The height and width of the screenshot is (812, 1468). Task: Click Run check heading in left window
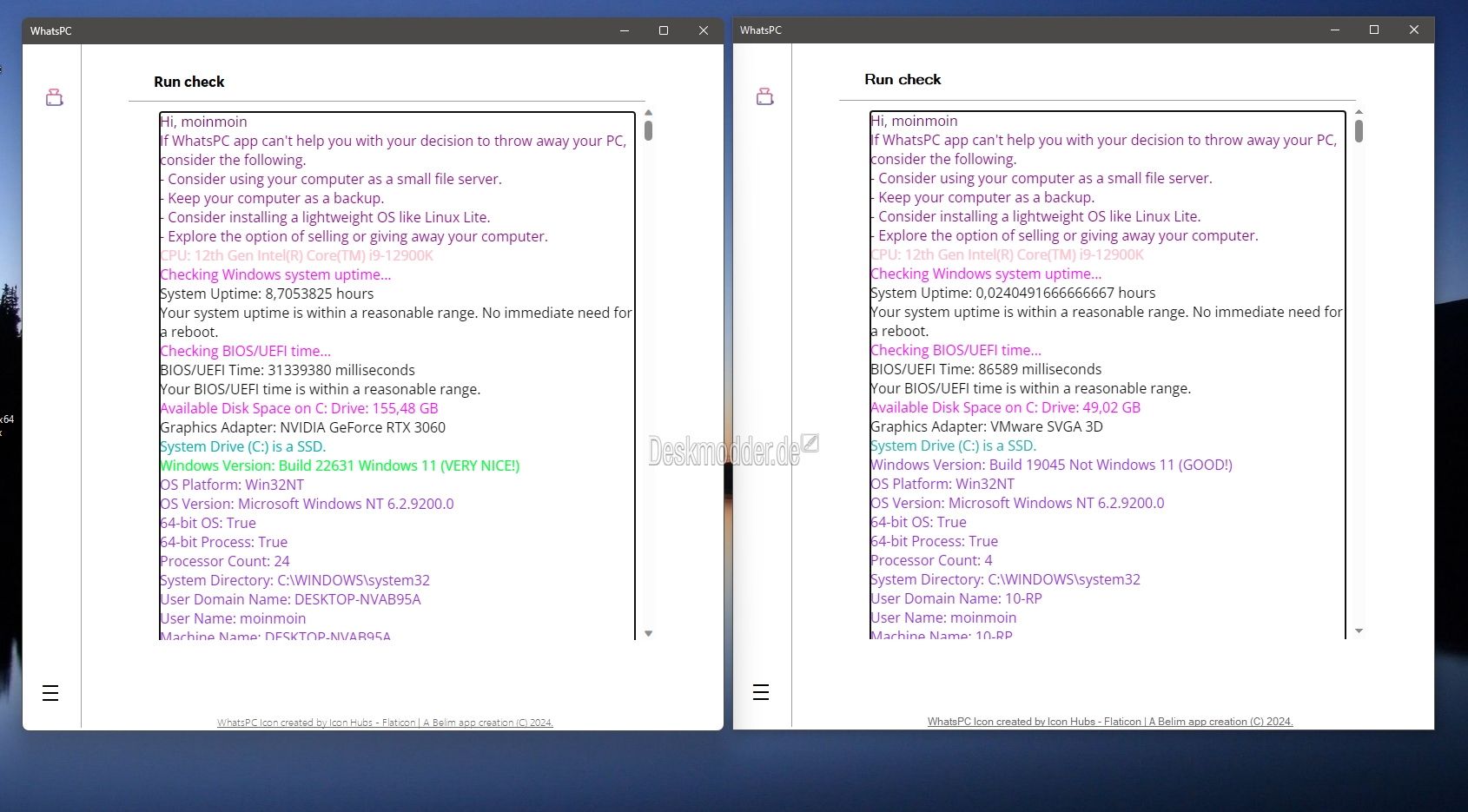tap(189, 82)
